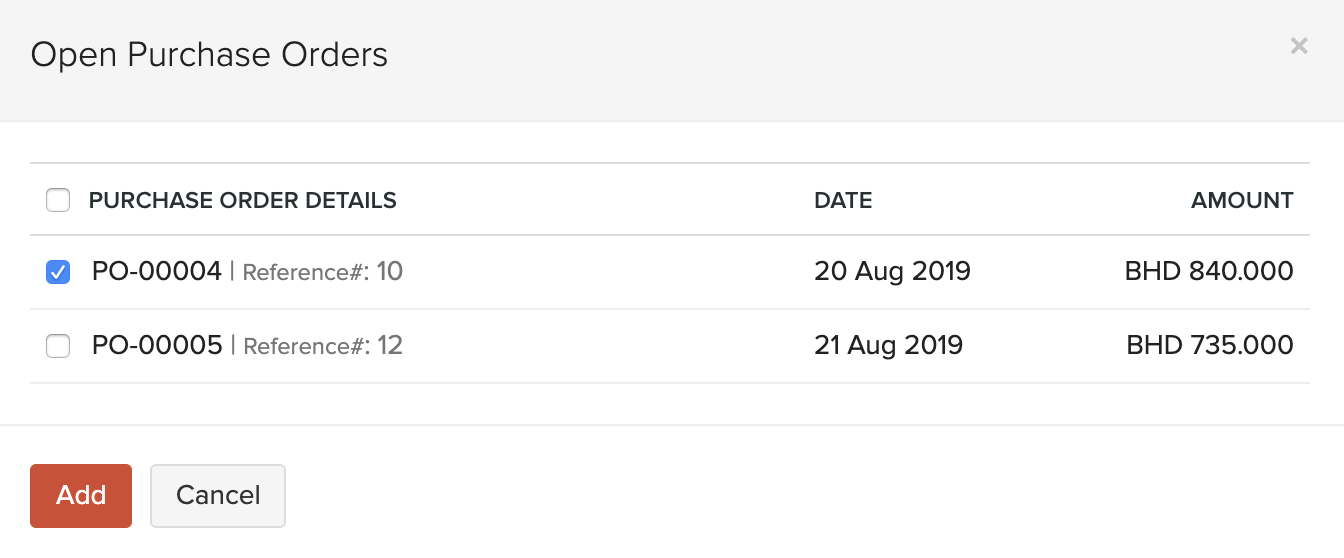The width and height of the screenshot is (1344, 558).
Task: Uncheck the PO-00004 checkbox
Action: pos(58,272)
